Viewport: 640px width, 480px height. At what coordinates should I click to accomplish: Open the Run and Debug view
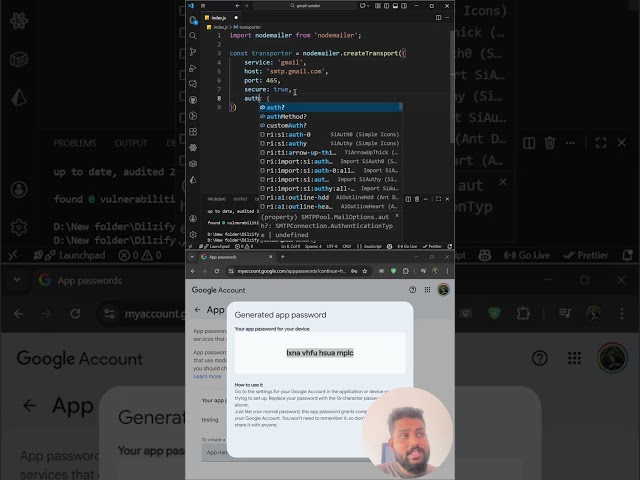(x=193, y=68)
